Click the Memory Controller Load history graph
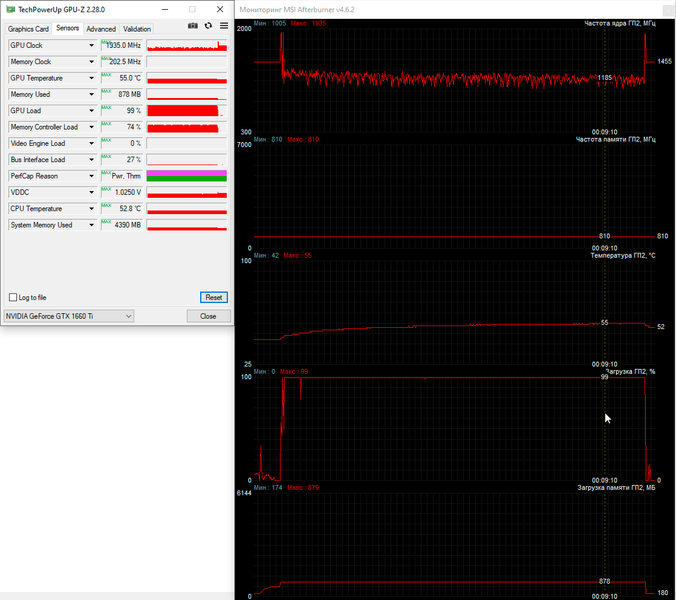Viewport: 676px width, 600px height. point(187,127)
